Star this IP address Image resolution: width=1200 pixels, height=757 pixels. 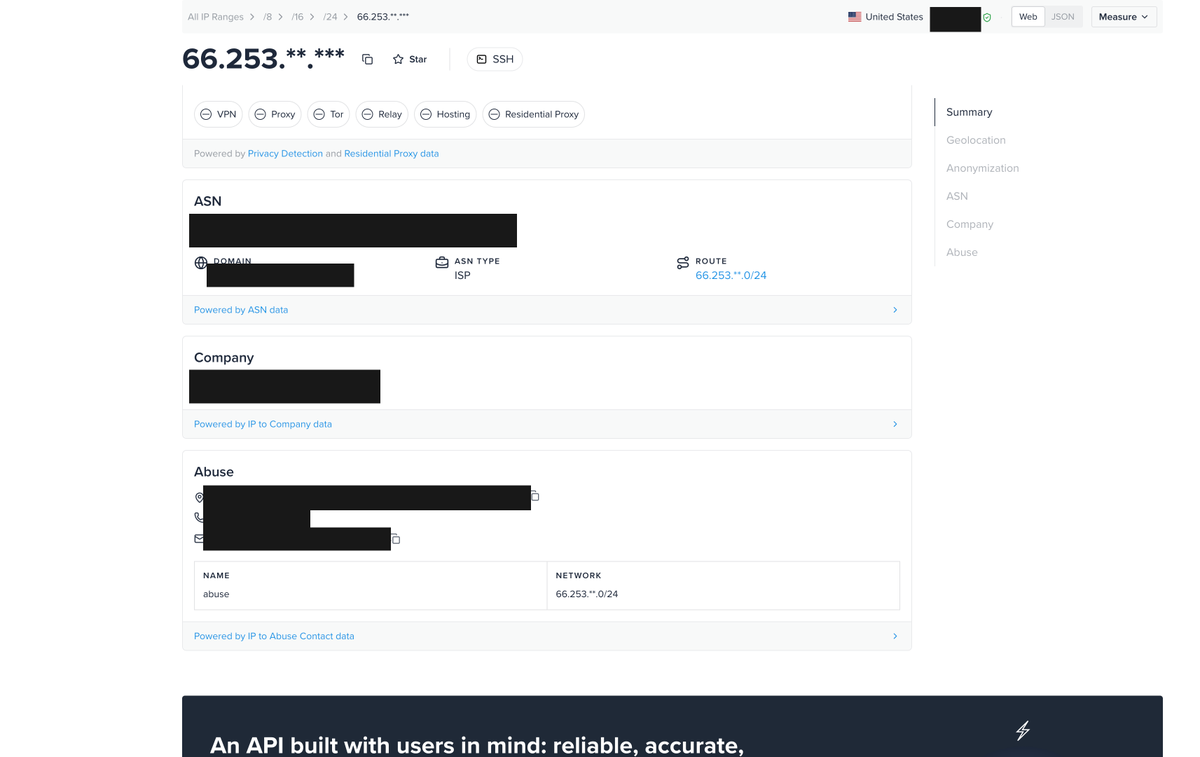tap(410, 59)
